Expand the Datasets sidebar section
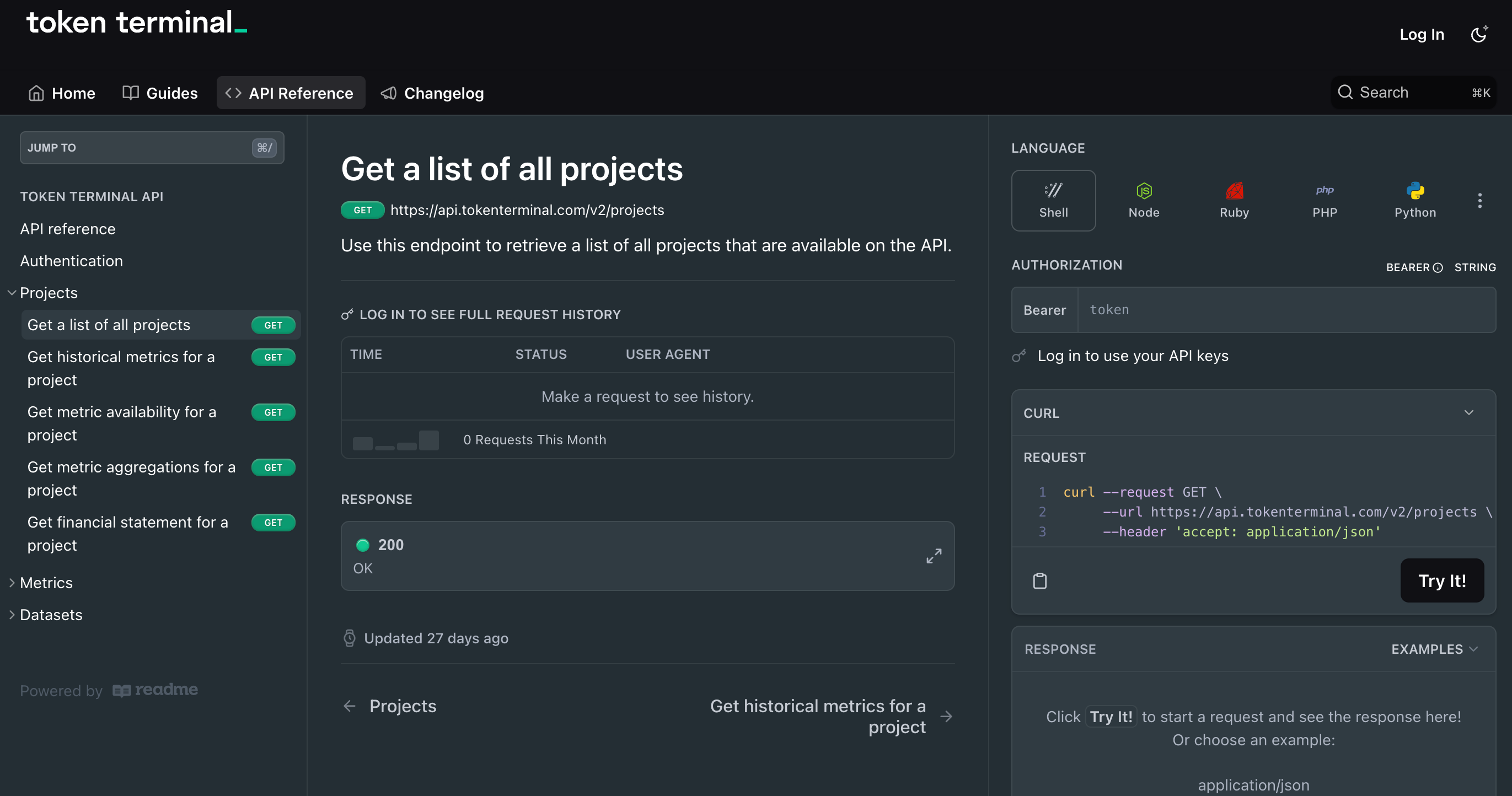This screenshot has width=1512, height=796. tap(12, 614)
